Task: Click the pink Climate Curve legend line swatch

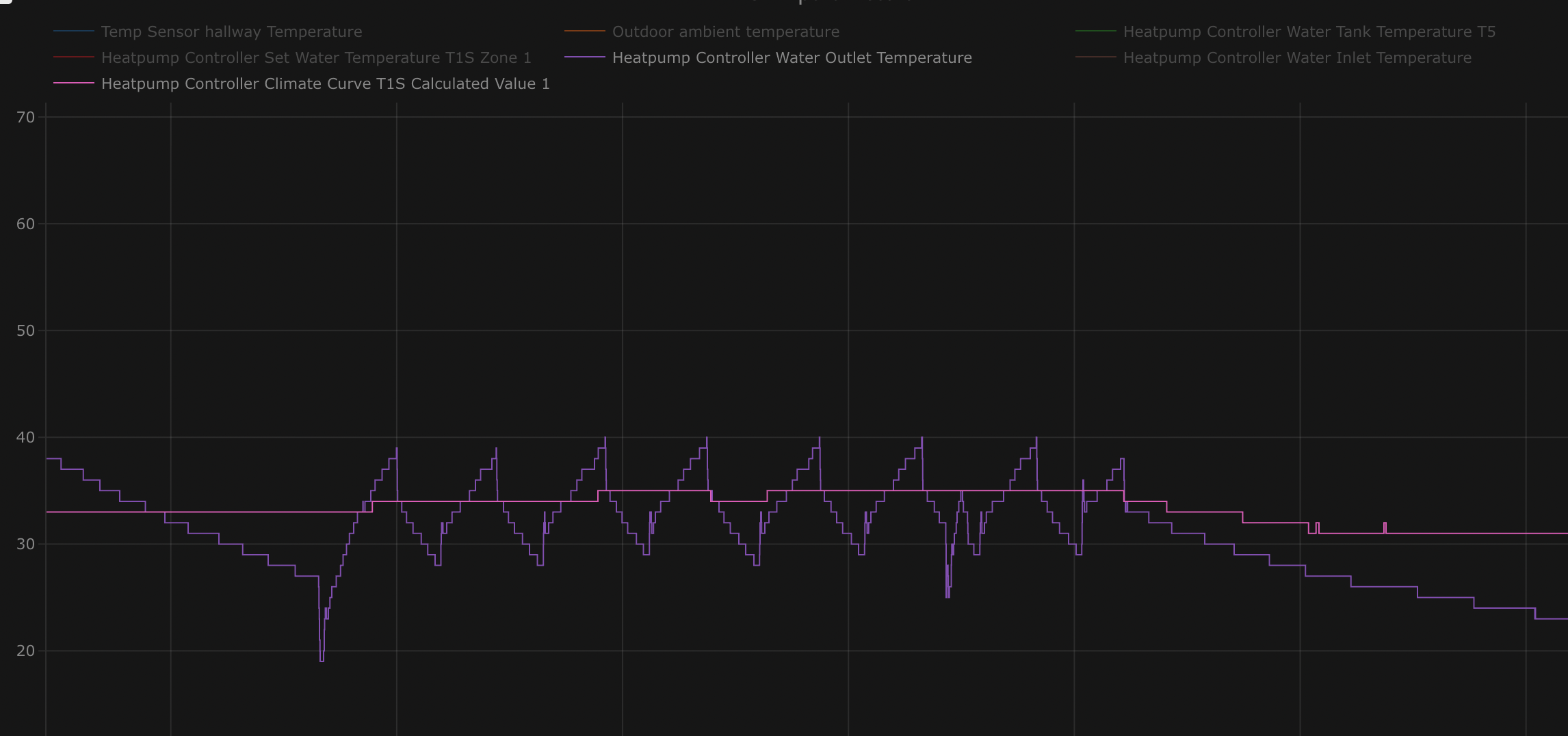Action: coord(74,83)
